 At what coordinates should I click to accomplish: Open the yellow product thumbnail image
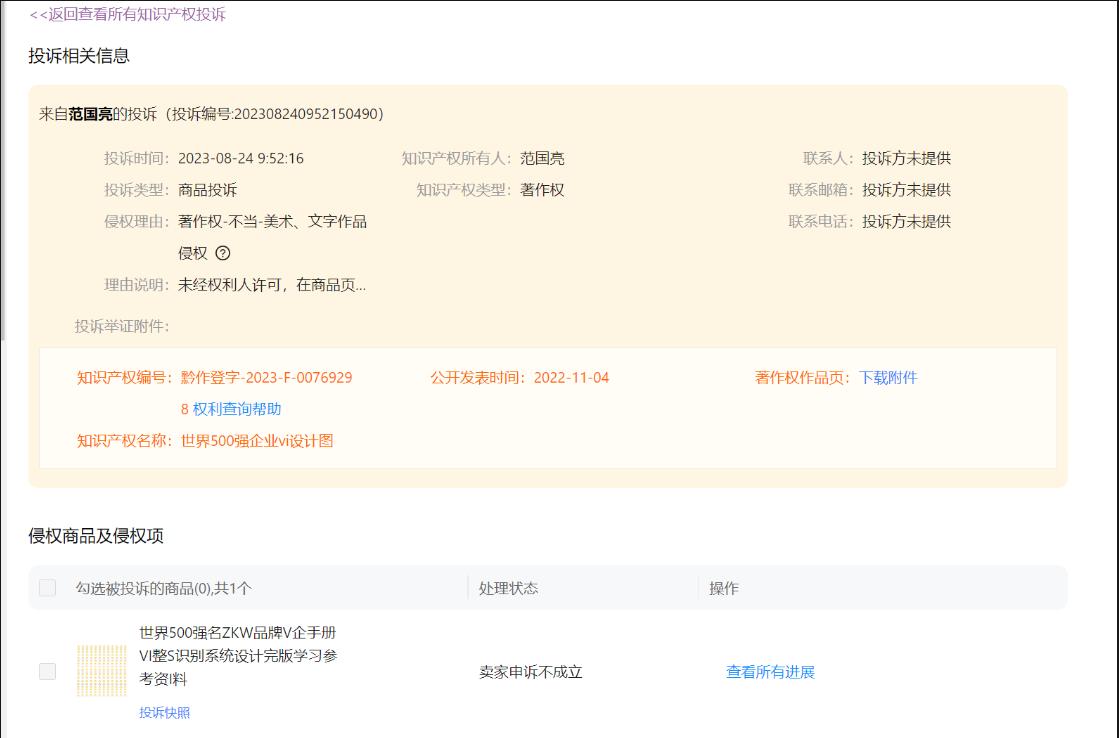coord(102,671)
